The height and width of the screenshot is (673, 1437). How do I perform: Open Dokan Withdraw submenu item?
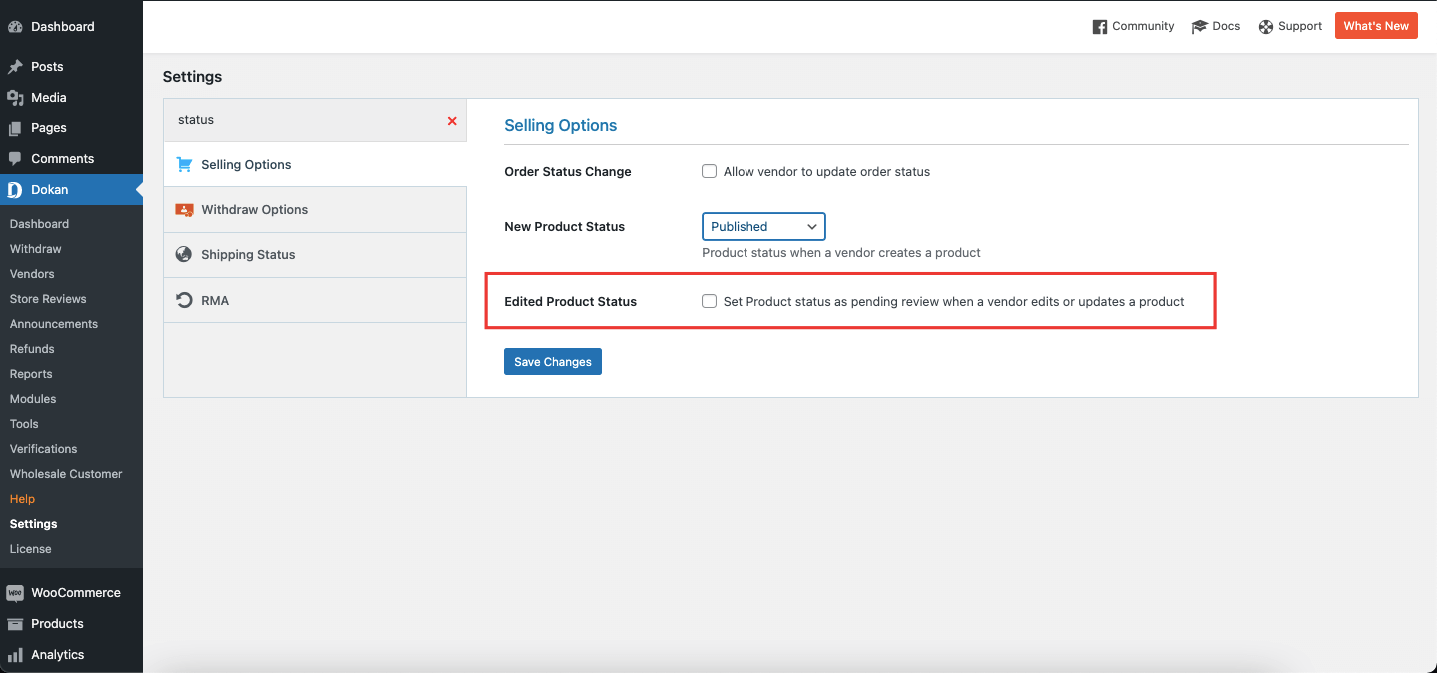(x=36, y=249)
